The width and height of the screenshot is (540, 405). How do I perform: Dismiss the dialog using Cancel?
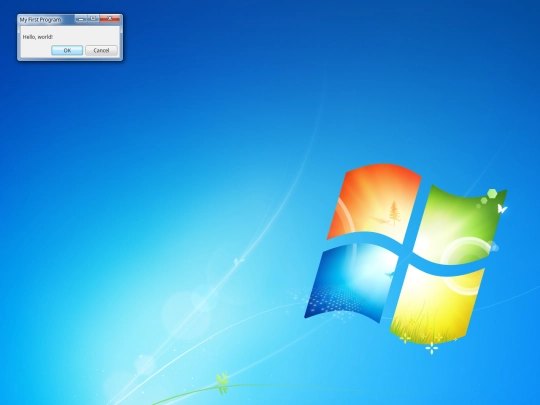point(101,50)
